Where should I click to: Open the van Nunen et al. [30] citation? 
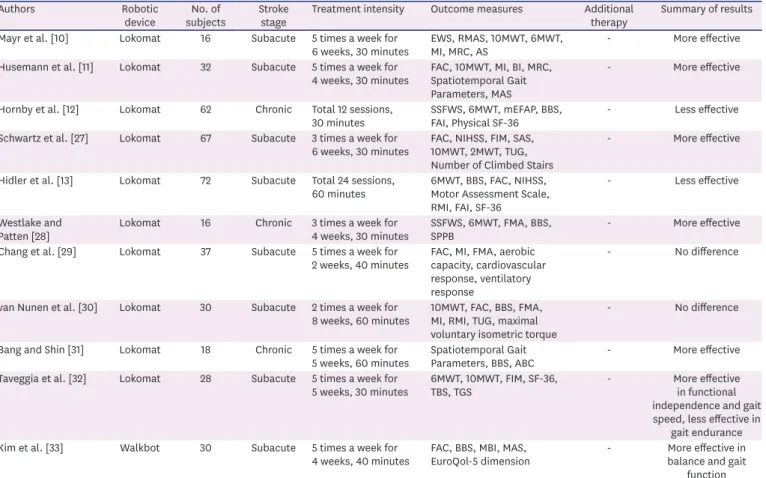pyautogui.click(x=48, y=308)
